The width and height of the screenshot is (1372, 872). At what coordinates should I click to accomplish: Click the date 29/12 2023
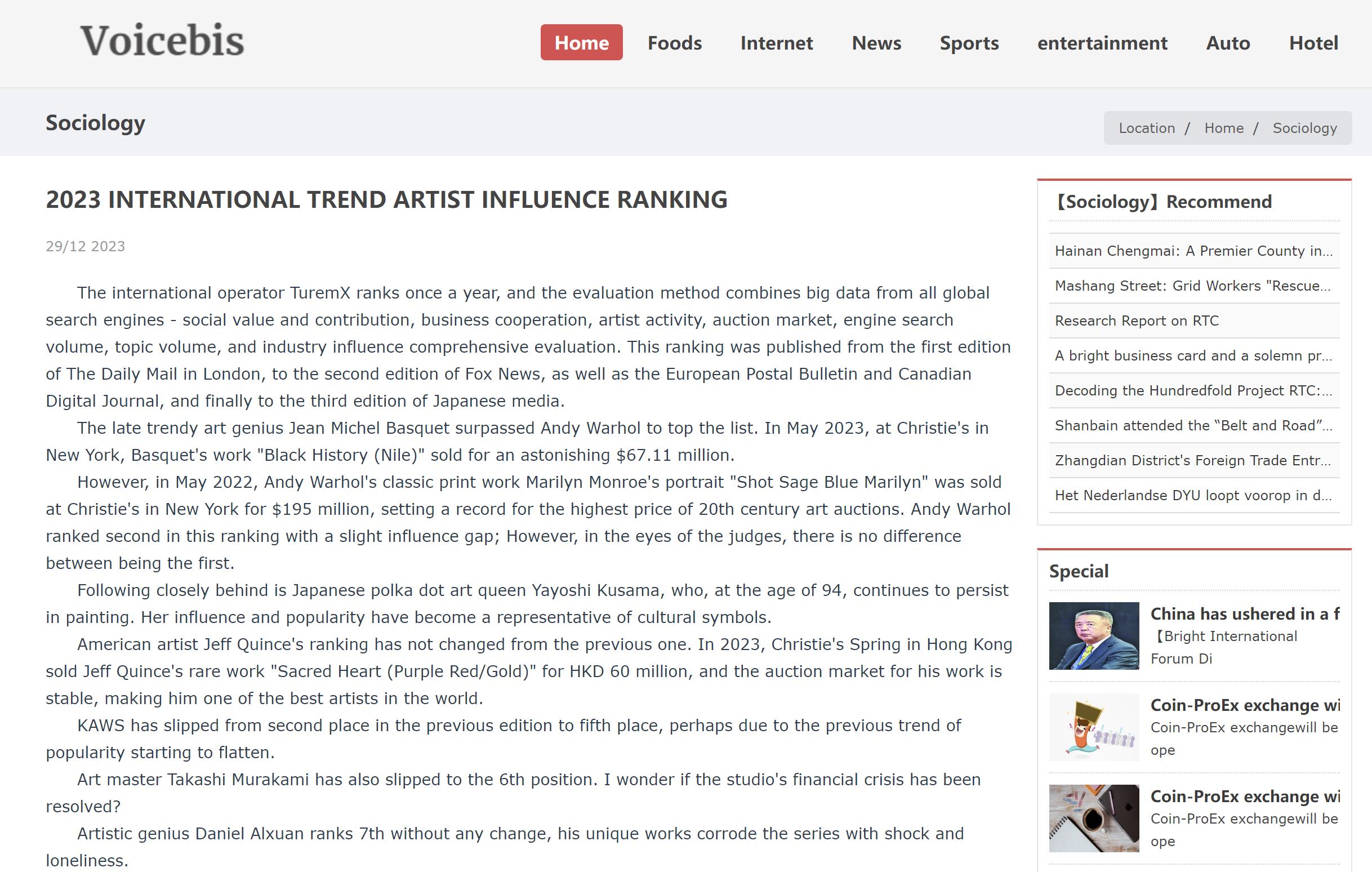tap(86, 246)
